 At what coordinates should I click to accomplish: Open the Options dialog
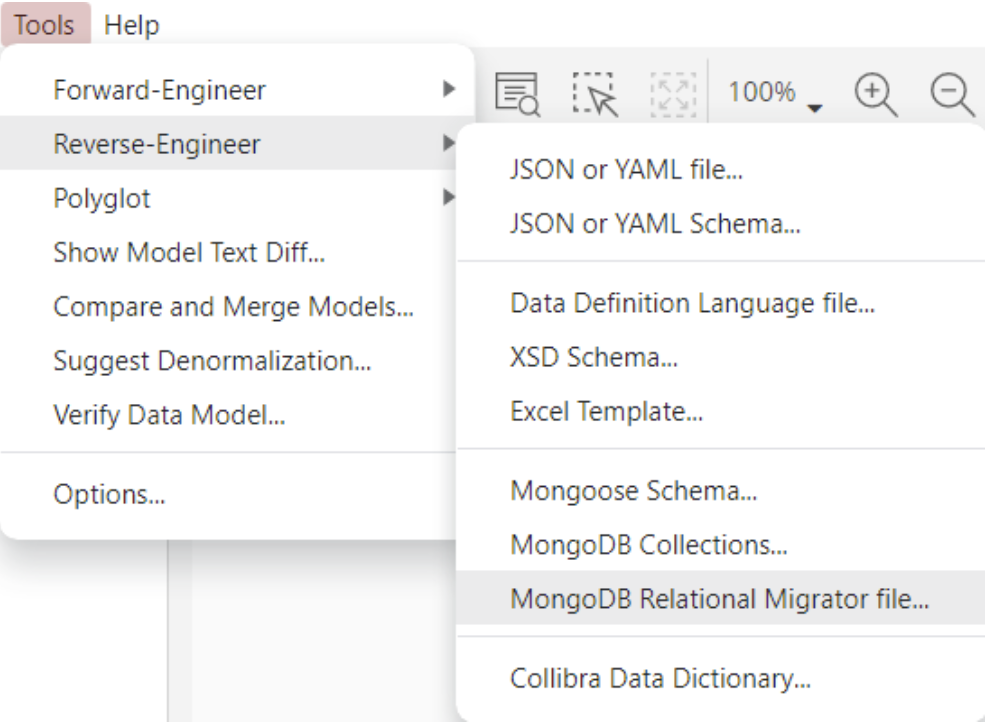pyautogui.click(x=99, y=494)
